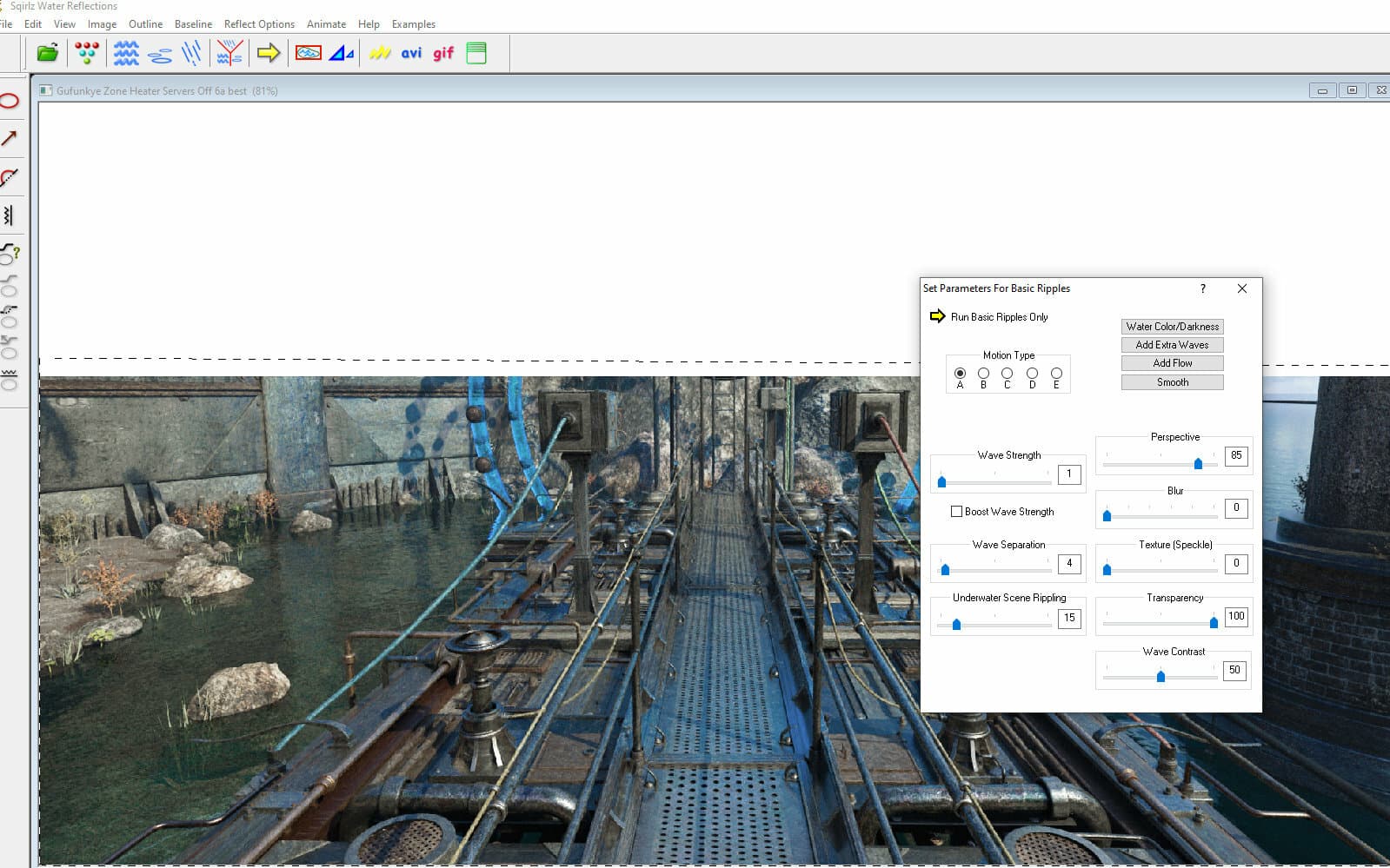Click the yellow zigzag animation toolbar icon

[380, 53]
